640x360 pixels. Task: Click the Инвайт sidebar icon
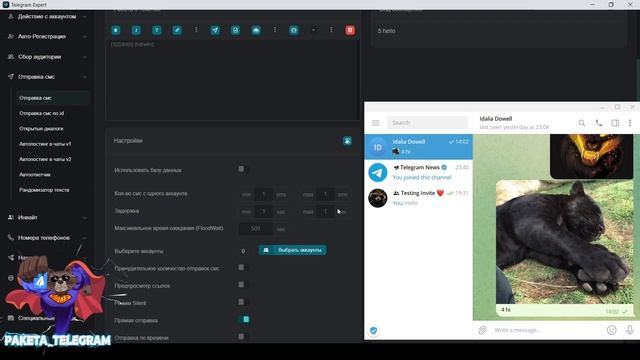pyautogui.click(x=11, y=218)
